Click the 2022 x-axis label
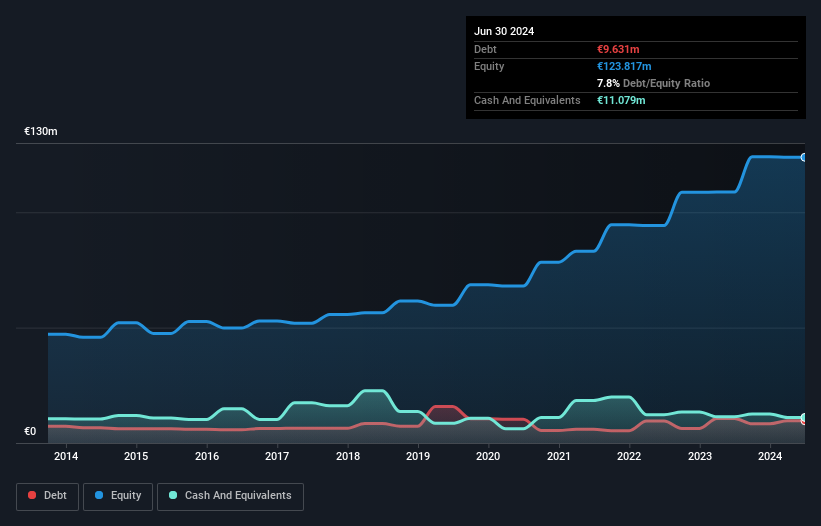The image size is (821, 526). 629,456
